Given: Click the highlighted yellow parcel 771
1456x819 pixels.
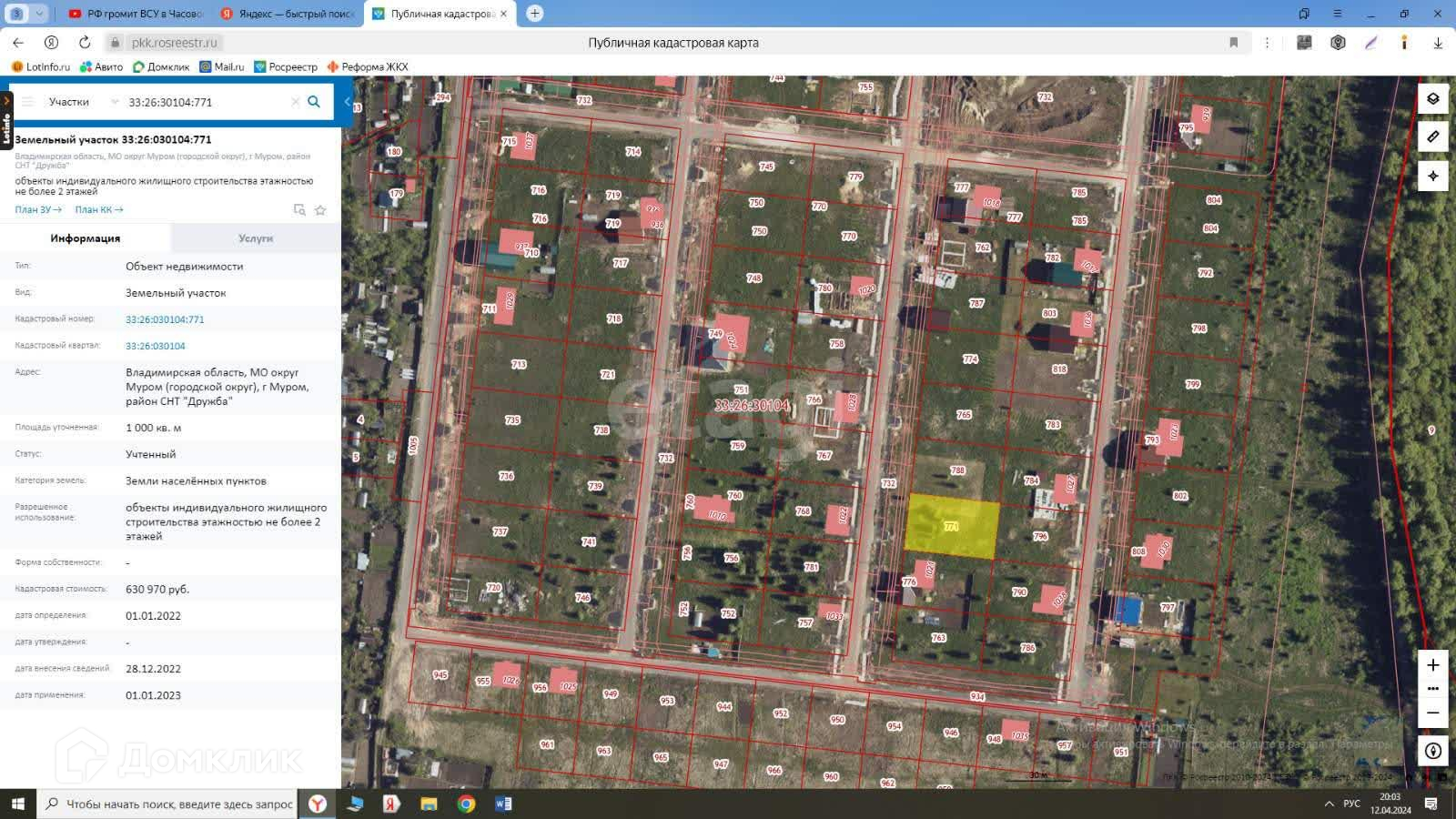Looking at the screenshot, I should tap(952, 527).
